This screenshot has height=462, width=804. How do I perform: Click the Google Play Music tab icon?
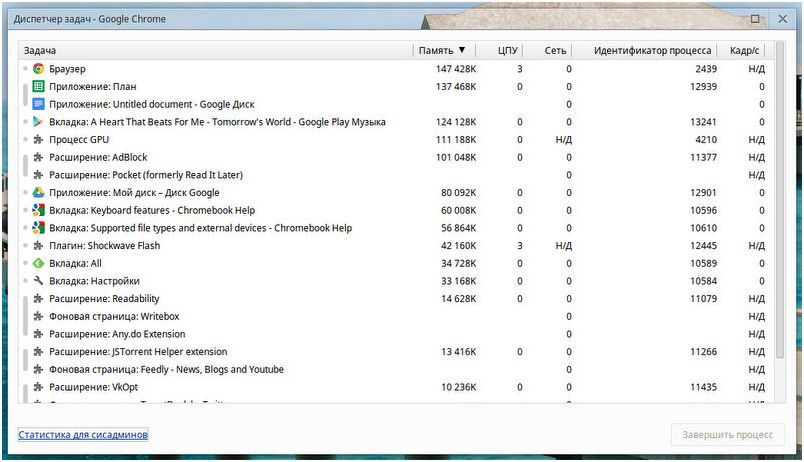38,122
